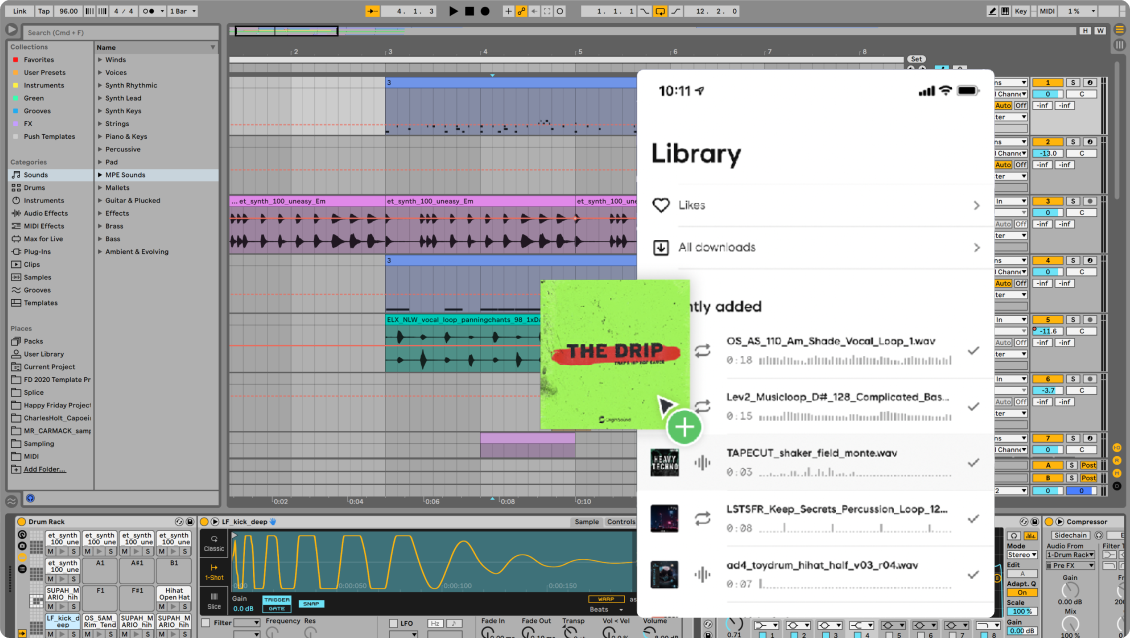
Task: Click the MIDI Arrangement Overdub plus icon
Action: pos(508,11)
